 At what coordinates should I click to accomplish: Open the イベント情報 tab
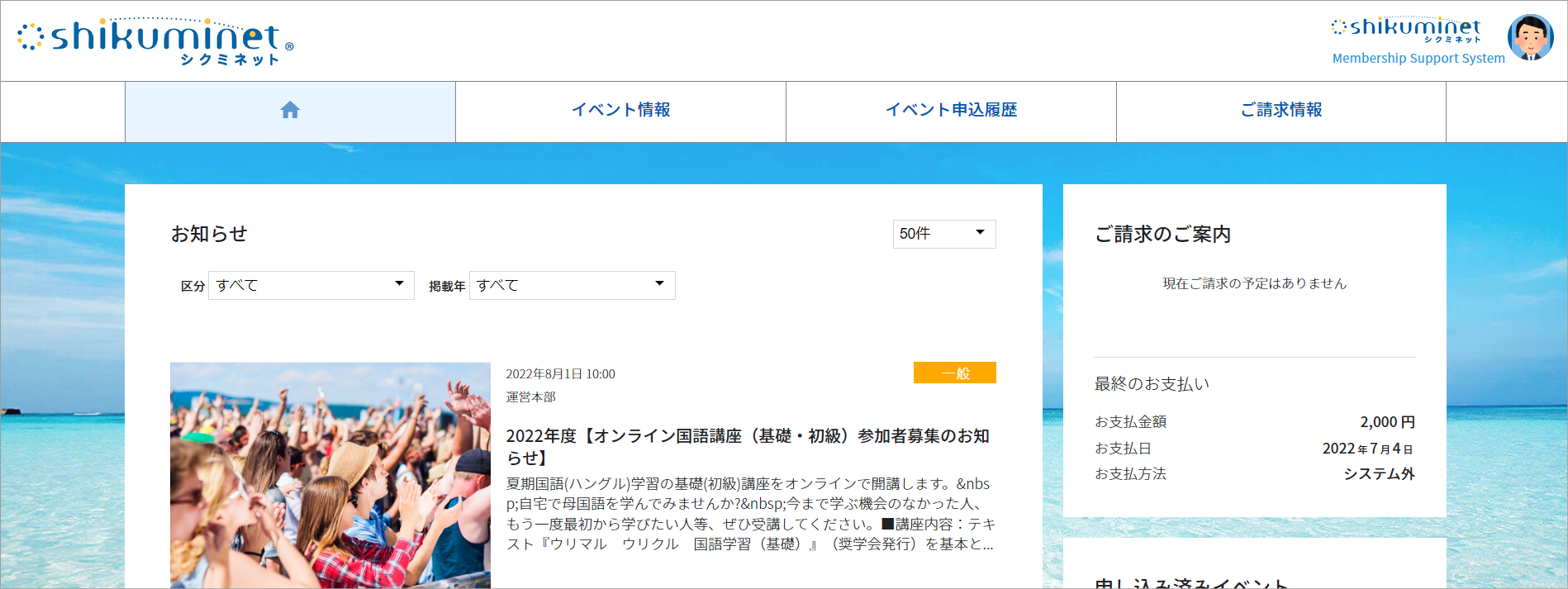coord(620,111)
